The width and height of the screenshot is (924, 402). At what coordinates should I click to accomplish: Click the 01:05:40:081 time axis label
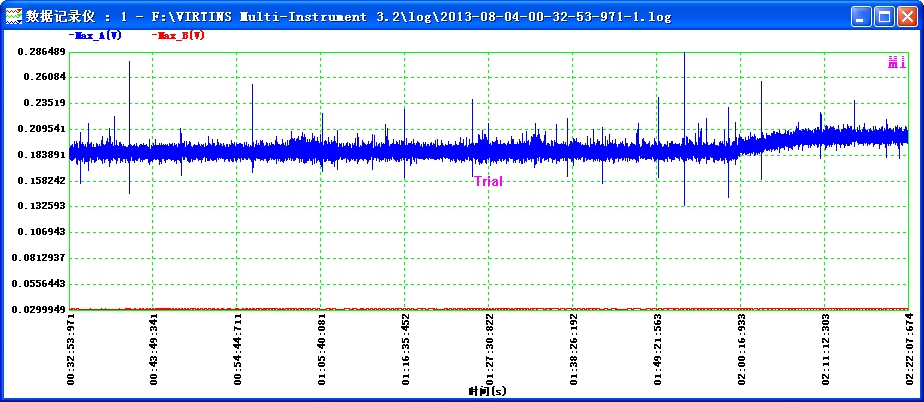pos(321,350)
